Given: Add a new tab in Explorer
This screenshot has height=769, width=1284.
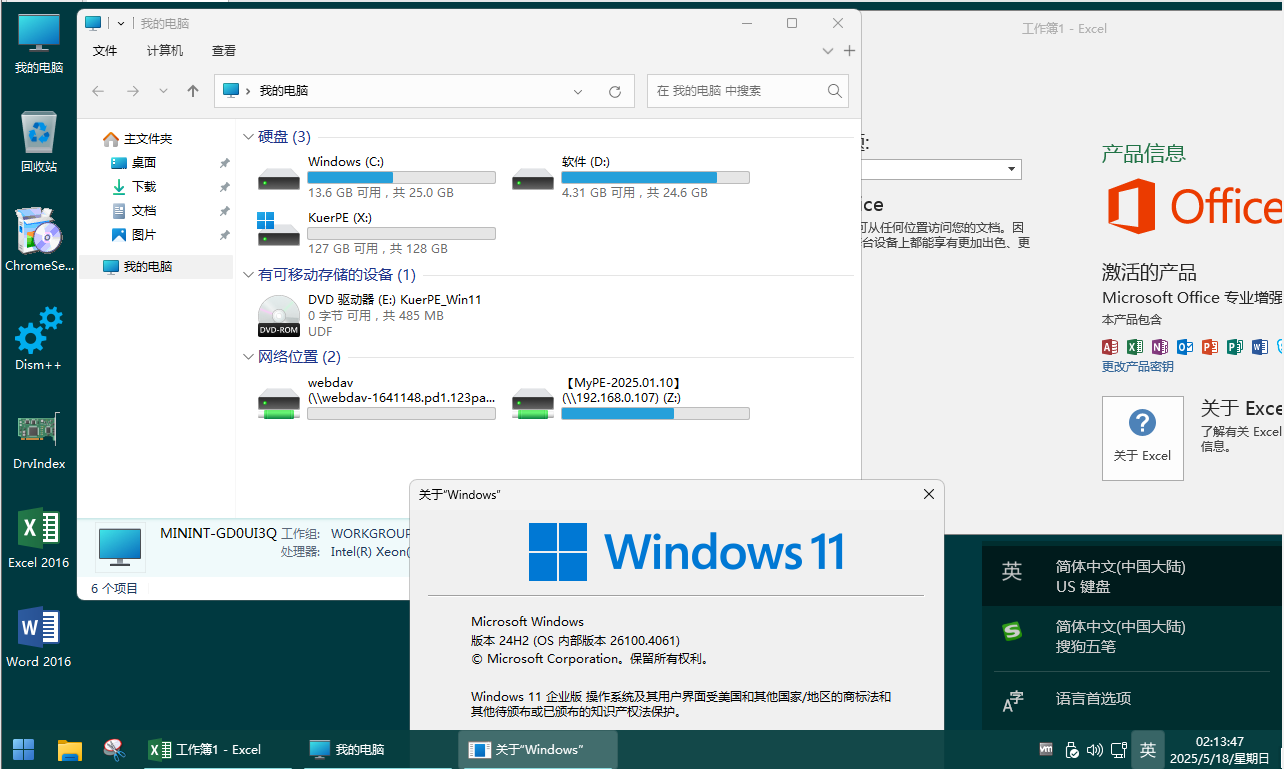Looking at the screenshot, I should click(849, 50).
